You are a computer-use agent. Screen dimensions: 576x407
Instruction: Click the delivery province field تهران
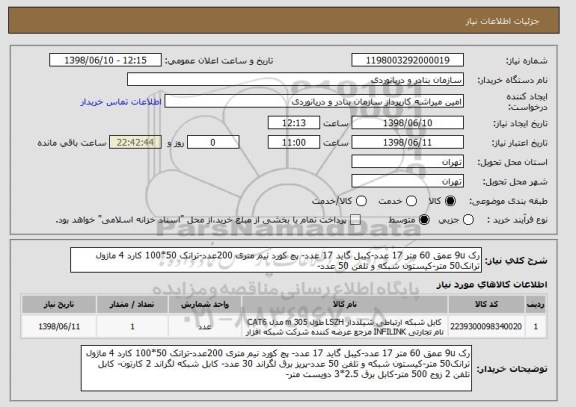pyautogui.click(x=407, y=162)
